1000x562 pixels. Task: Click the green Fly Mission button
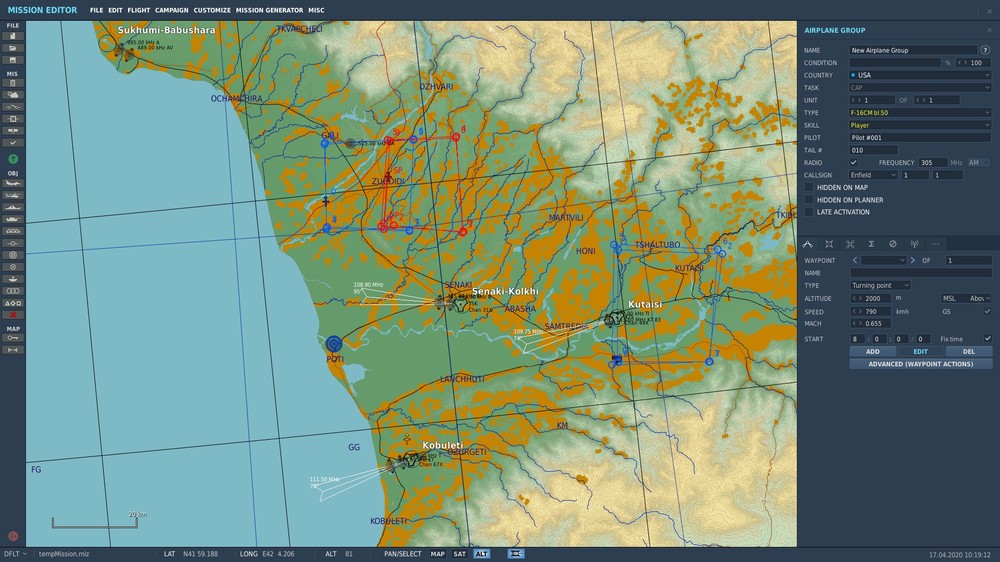[x=13, y=159]
